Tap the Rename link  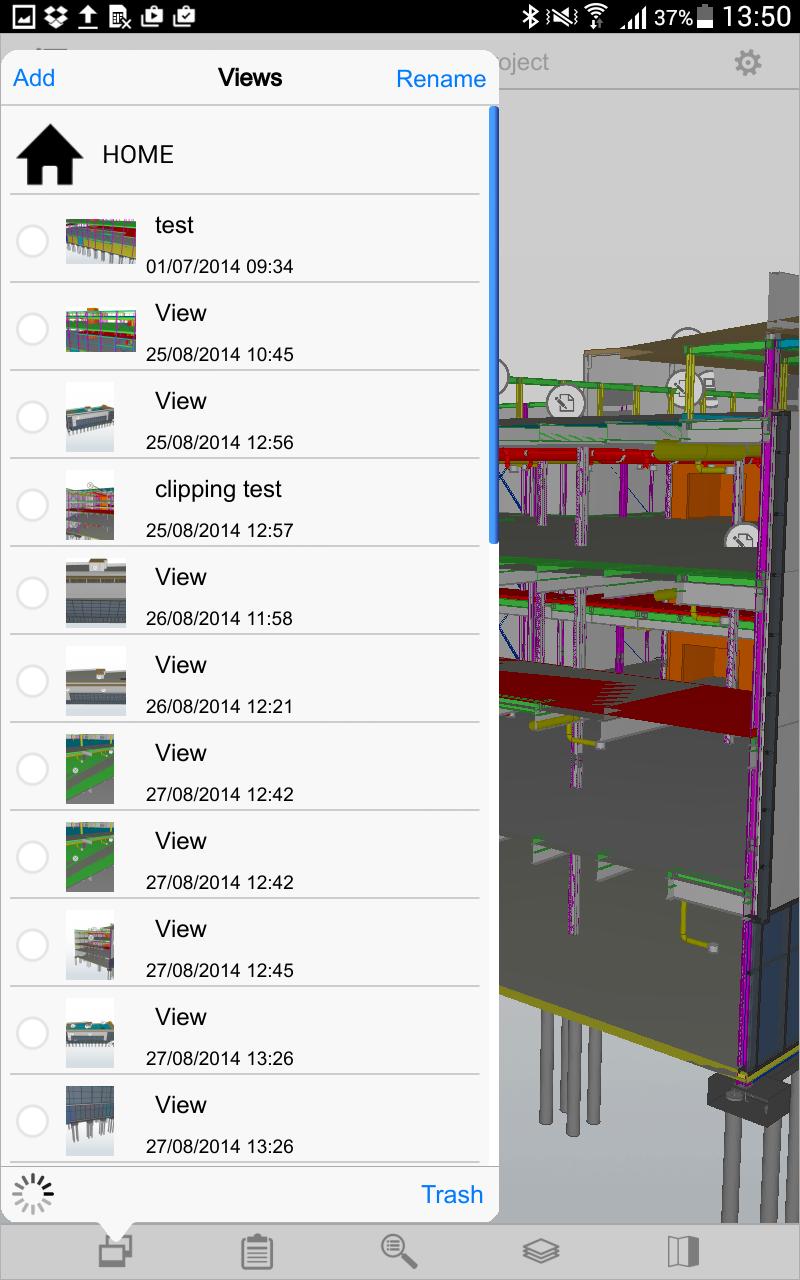[x=441, y=77]
